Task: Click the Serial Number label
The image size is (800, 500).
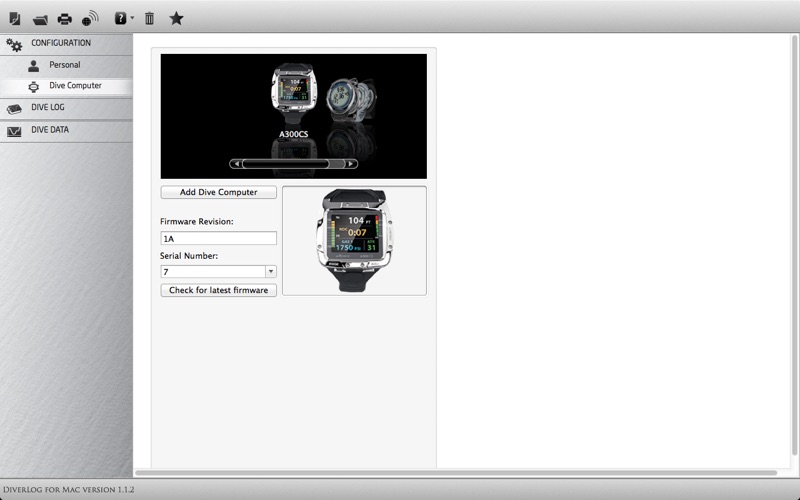Action: (189, 256)
